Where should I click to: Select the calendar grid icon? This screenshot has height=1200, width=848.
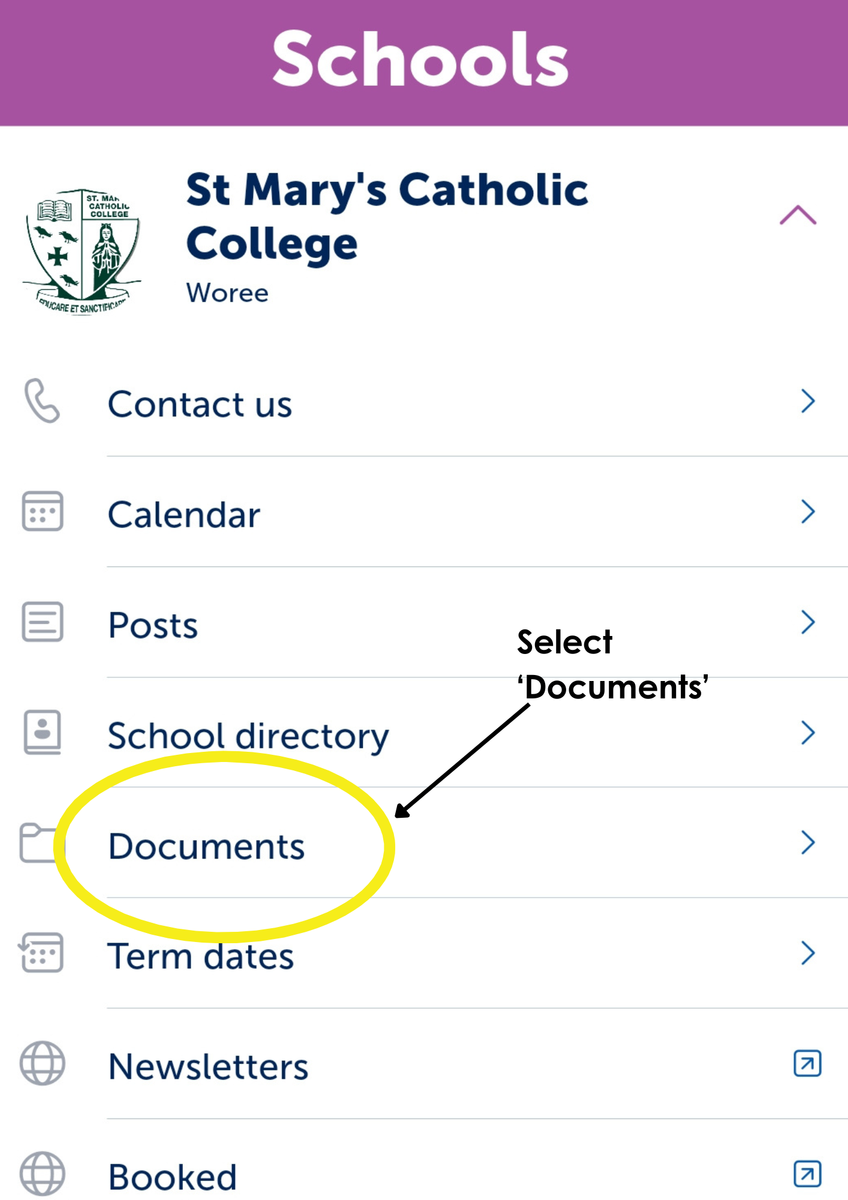[42, 512]
